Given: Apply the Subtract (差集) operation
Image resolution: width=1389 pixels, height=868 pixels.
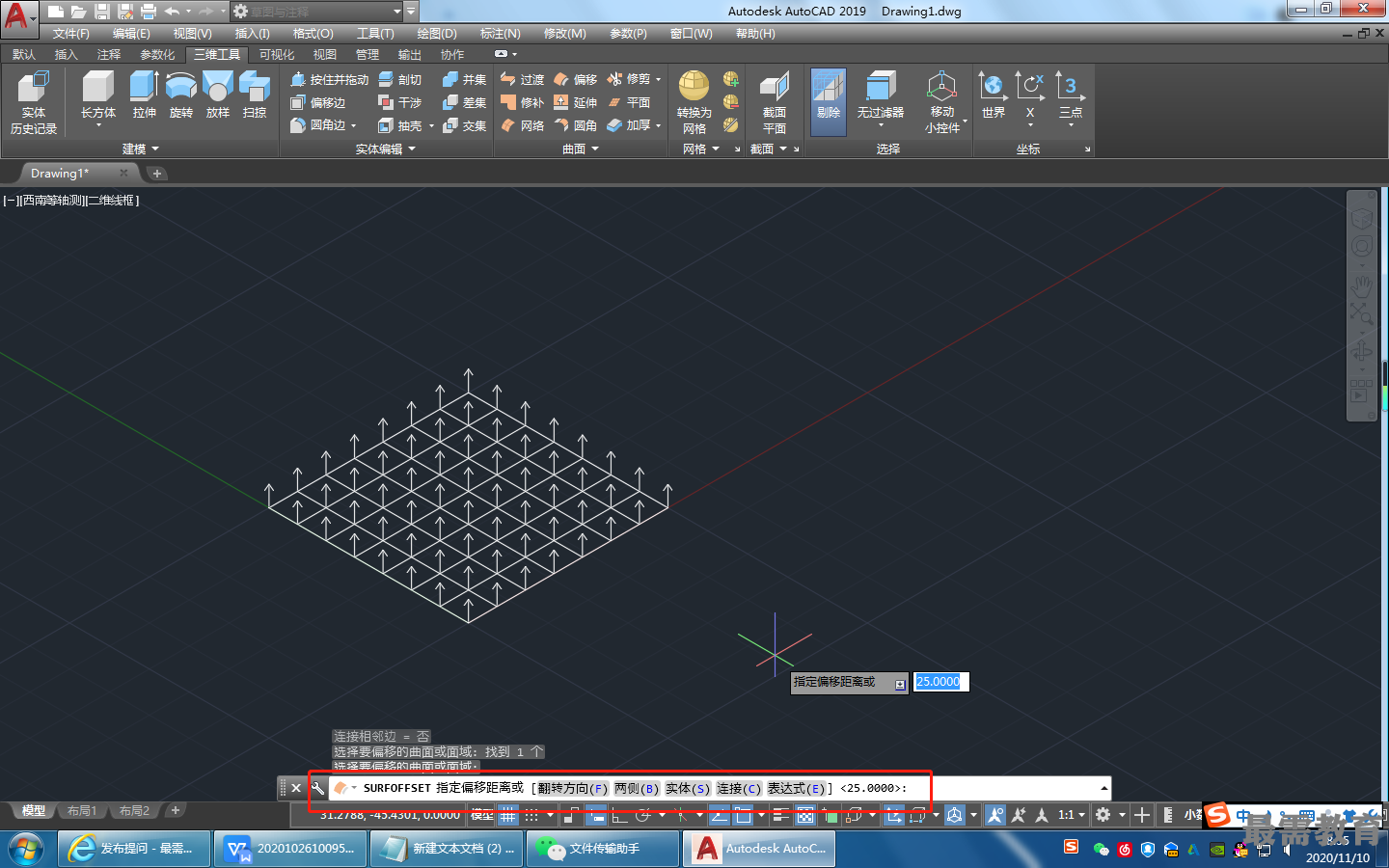Looking at the screenshot, I should coord(464,102).
